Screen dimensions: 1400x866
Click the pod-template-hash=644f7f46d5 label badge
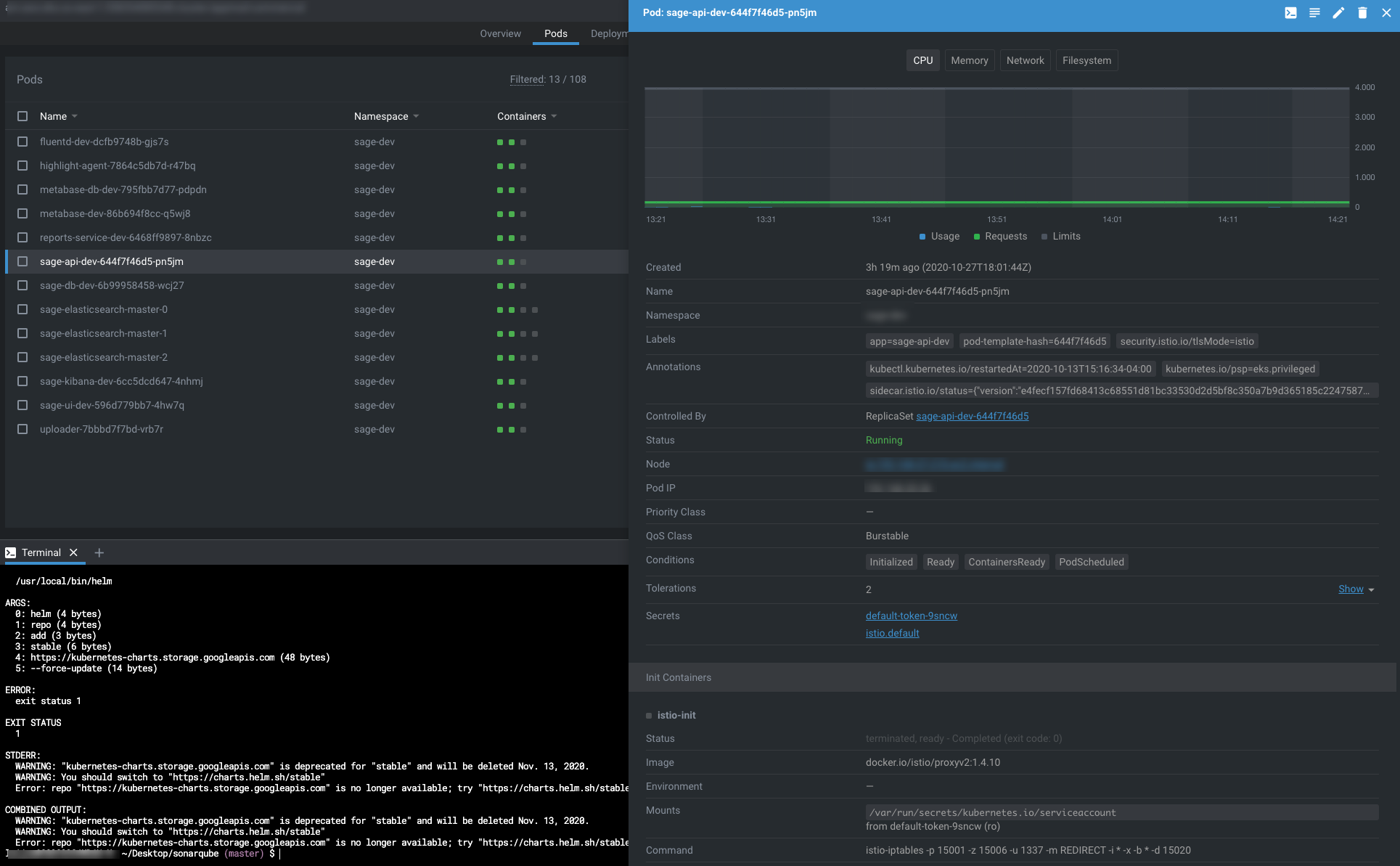point(1034,341)
